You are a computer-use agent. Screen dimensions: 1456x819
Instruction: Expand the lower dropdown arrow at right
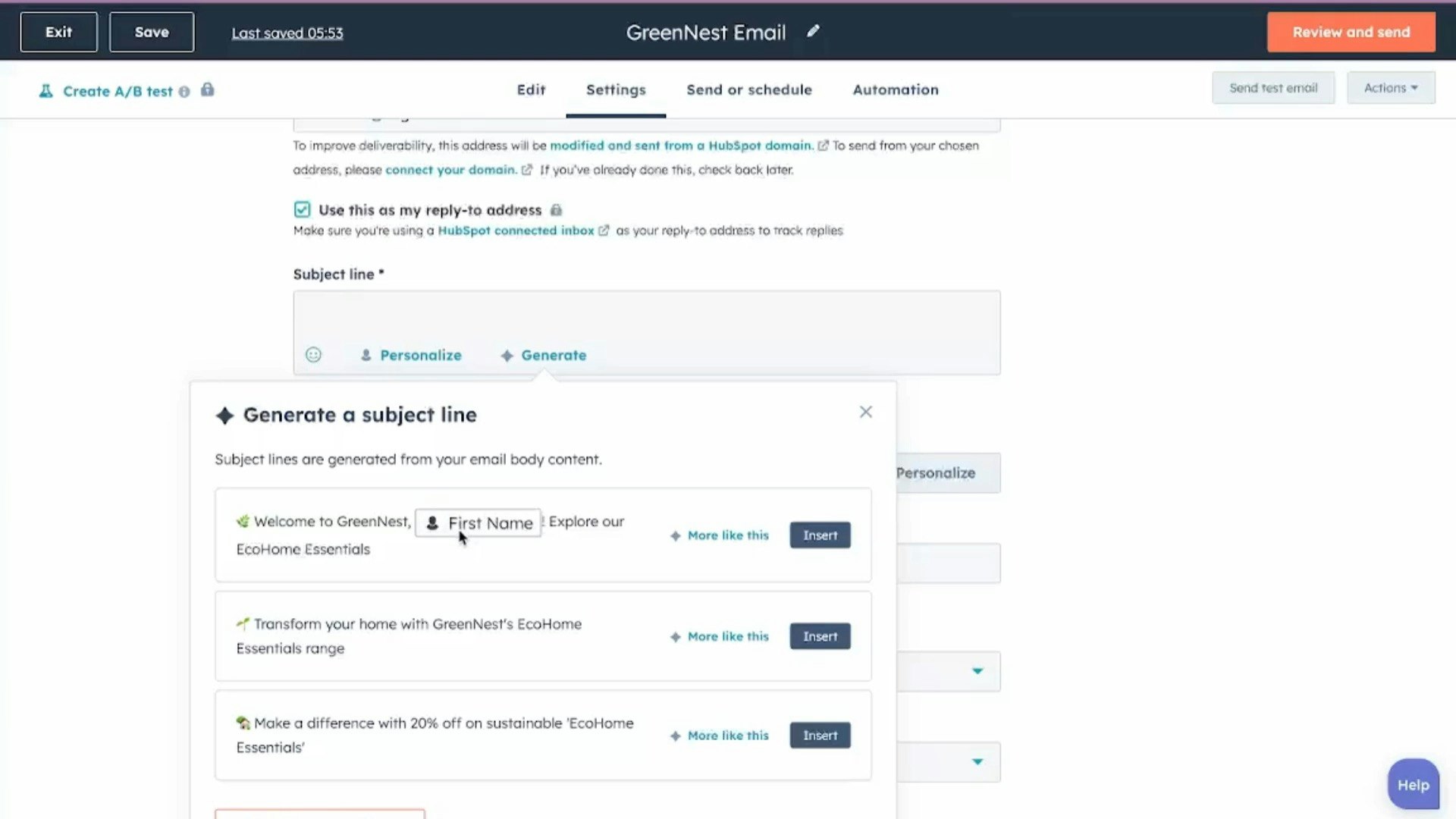pos(977,761)
